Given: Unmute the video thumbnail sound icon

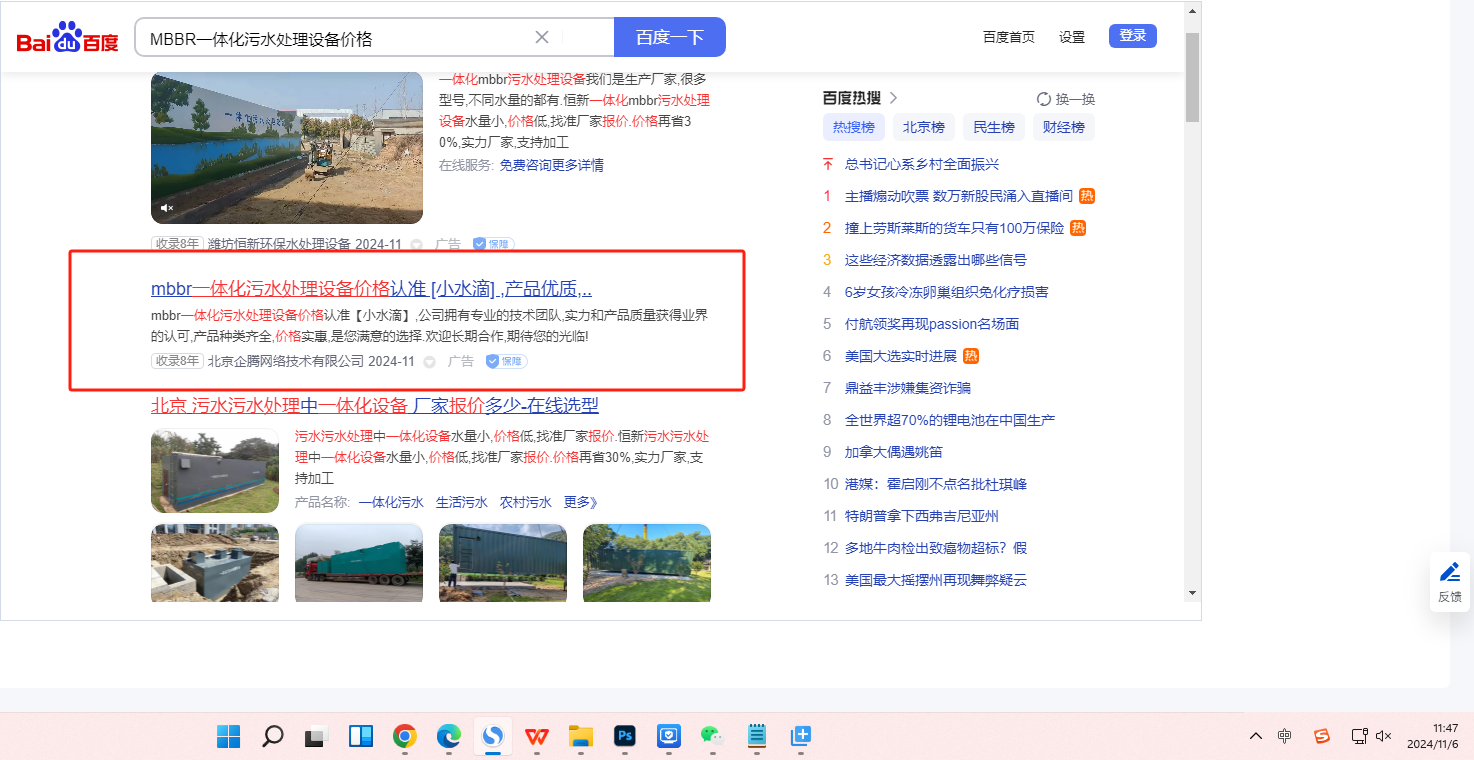Looking at the screenshot, I should pyautogui.click(x=168, y=208).
